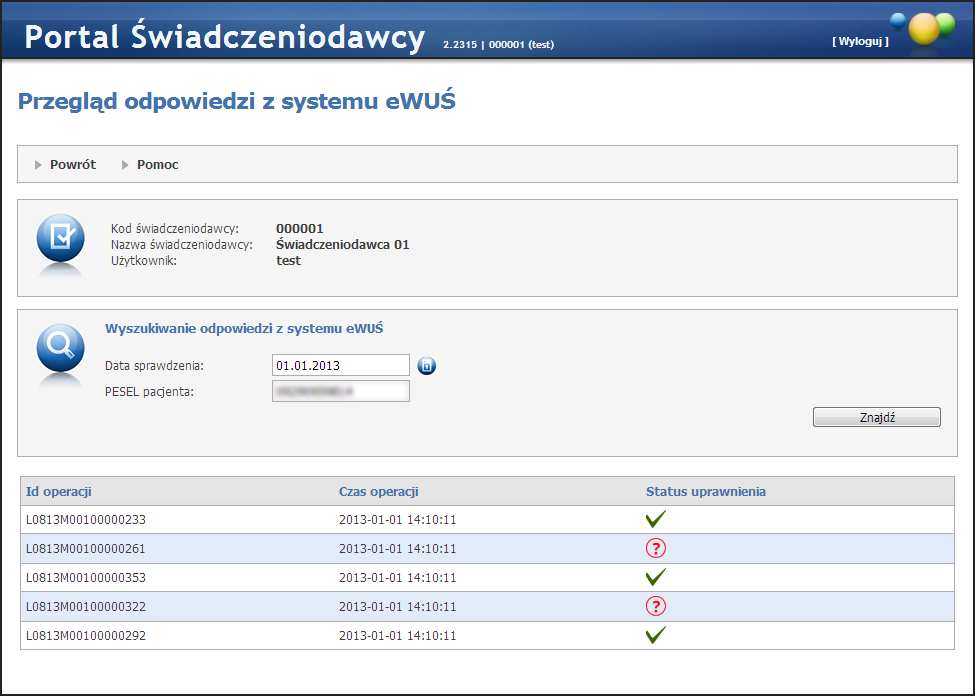Click the PESEL pacjenta input field
The width and height of the screenshot is (975, 696).
340,391
